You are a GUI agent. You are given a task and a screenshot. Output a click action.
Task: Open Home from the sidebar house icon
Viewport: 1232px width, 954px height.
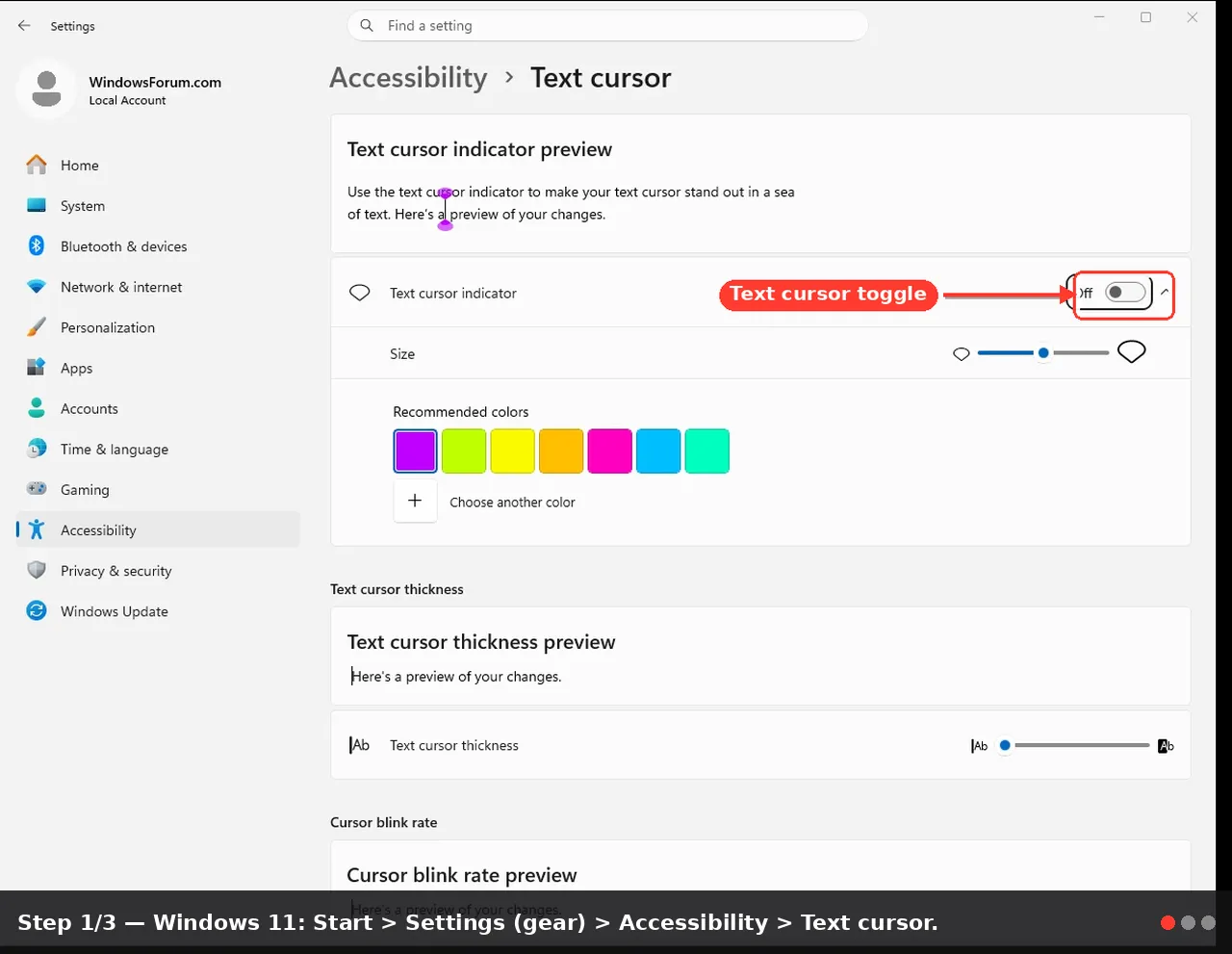[37, 165]
